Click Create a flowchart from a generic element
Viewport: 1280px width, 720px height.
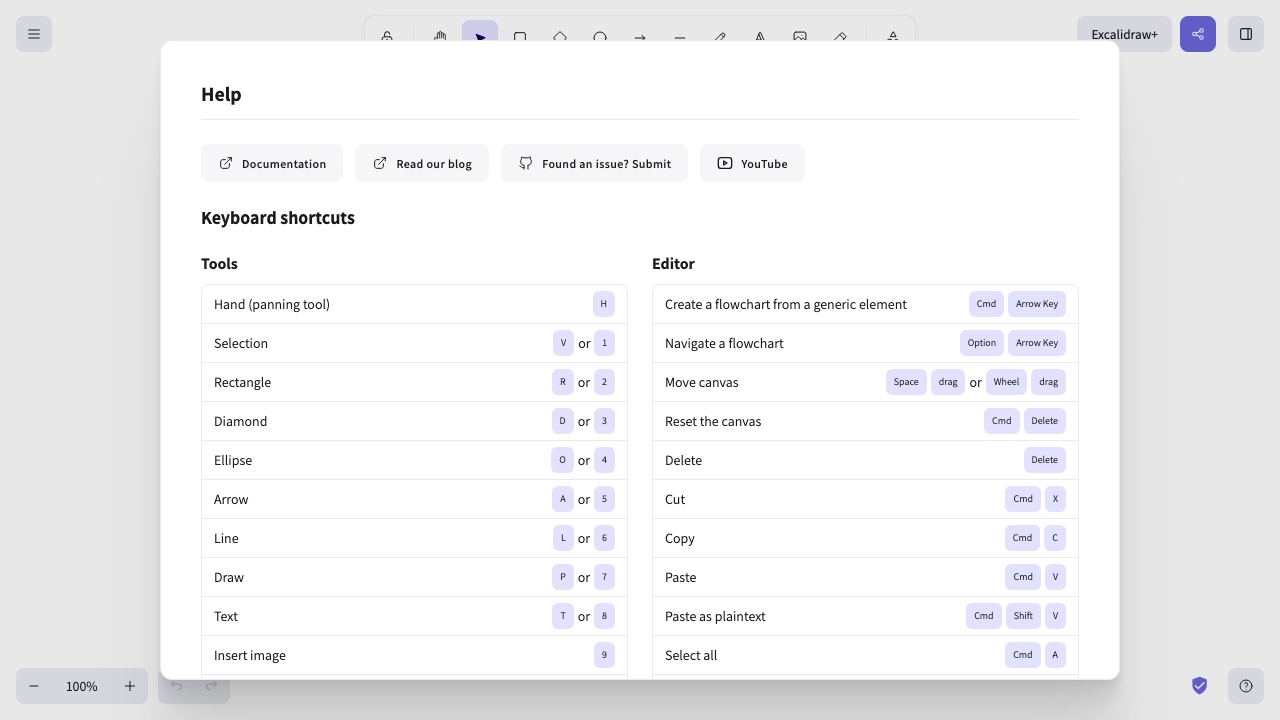(x=786, y=304)
